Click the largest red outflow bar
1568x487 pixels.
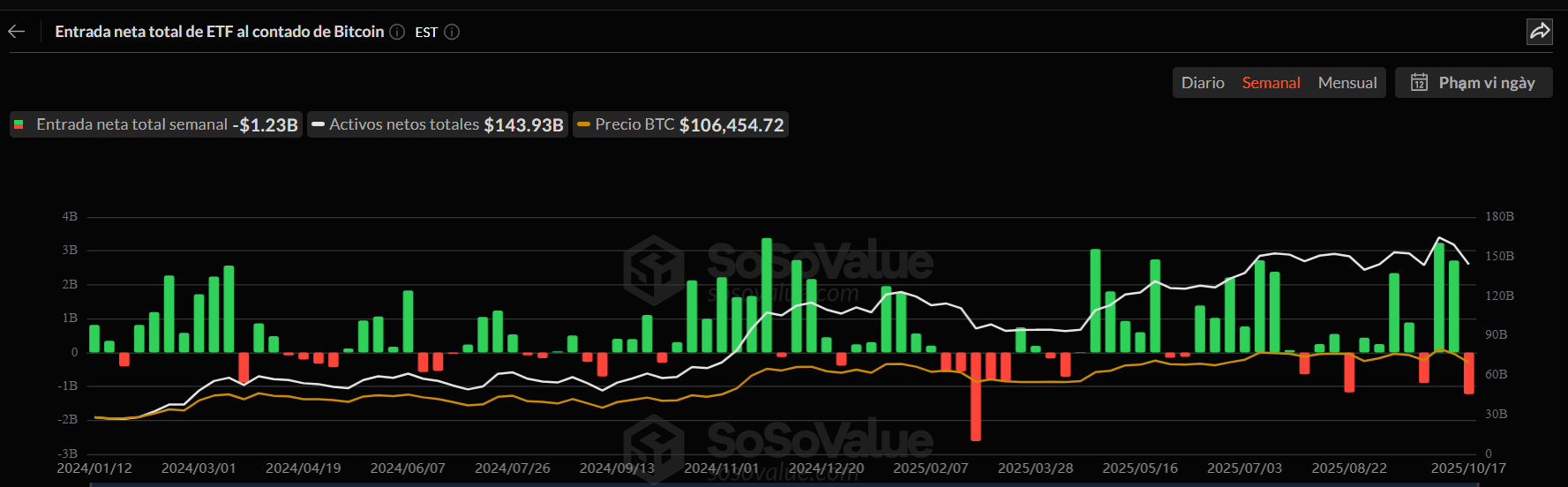(975, 397)
